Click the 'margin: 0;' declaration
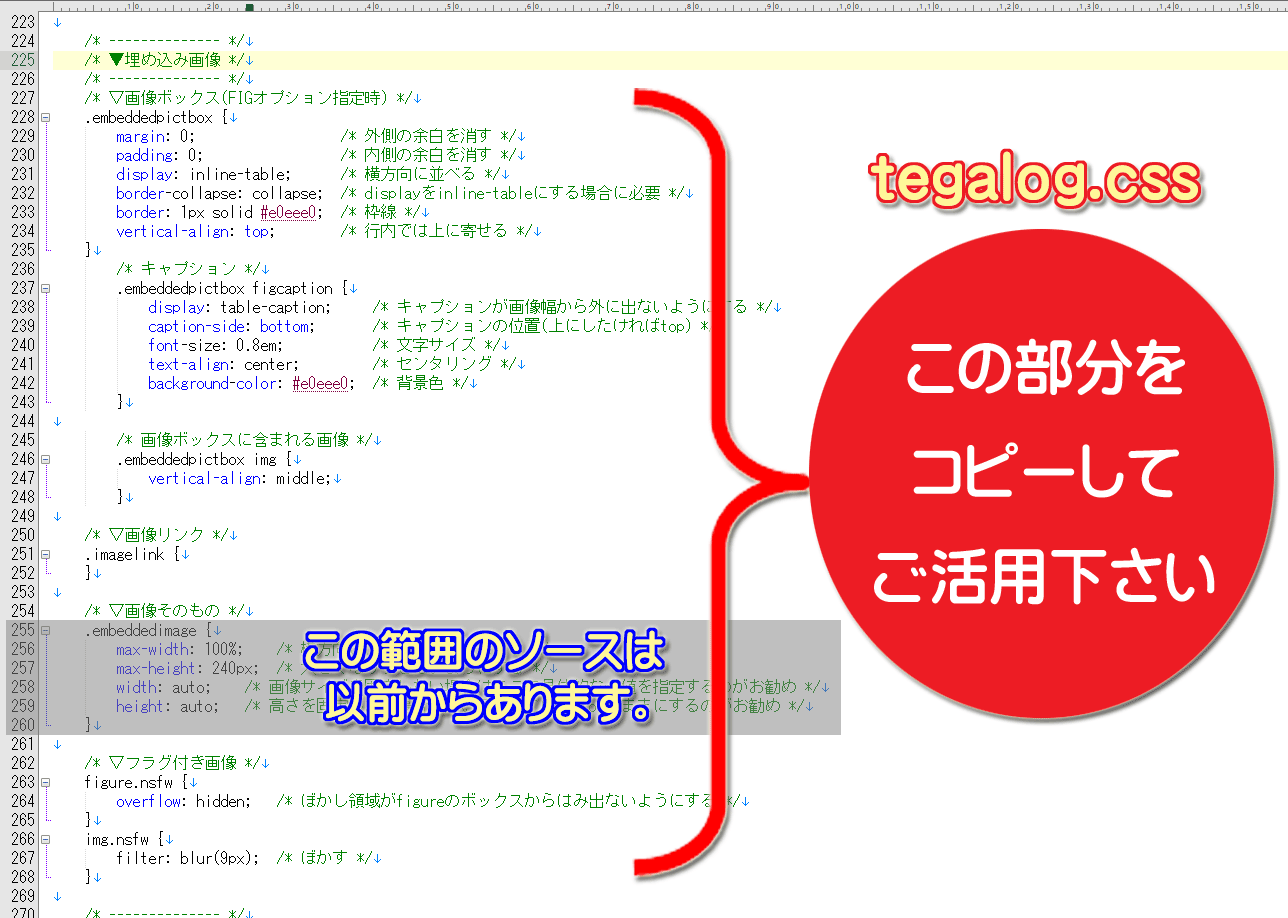The image size is (1288, 918). tap(155, 137)
